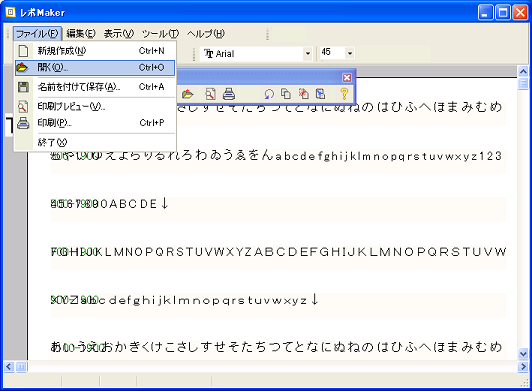Choose 印刷プレビュー(V) menu entry
The width and height of the screenshot is (532, 391).
coord(95,107)
